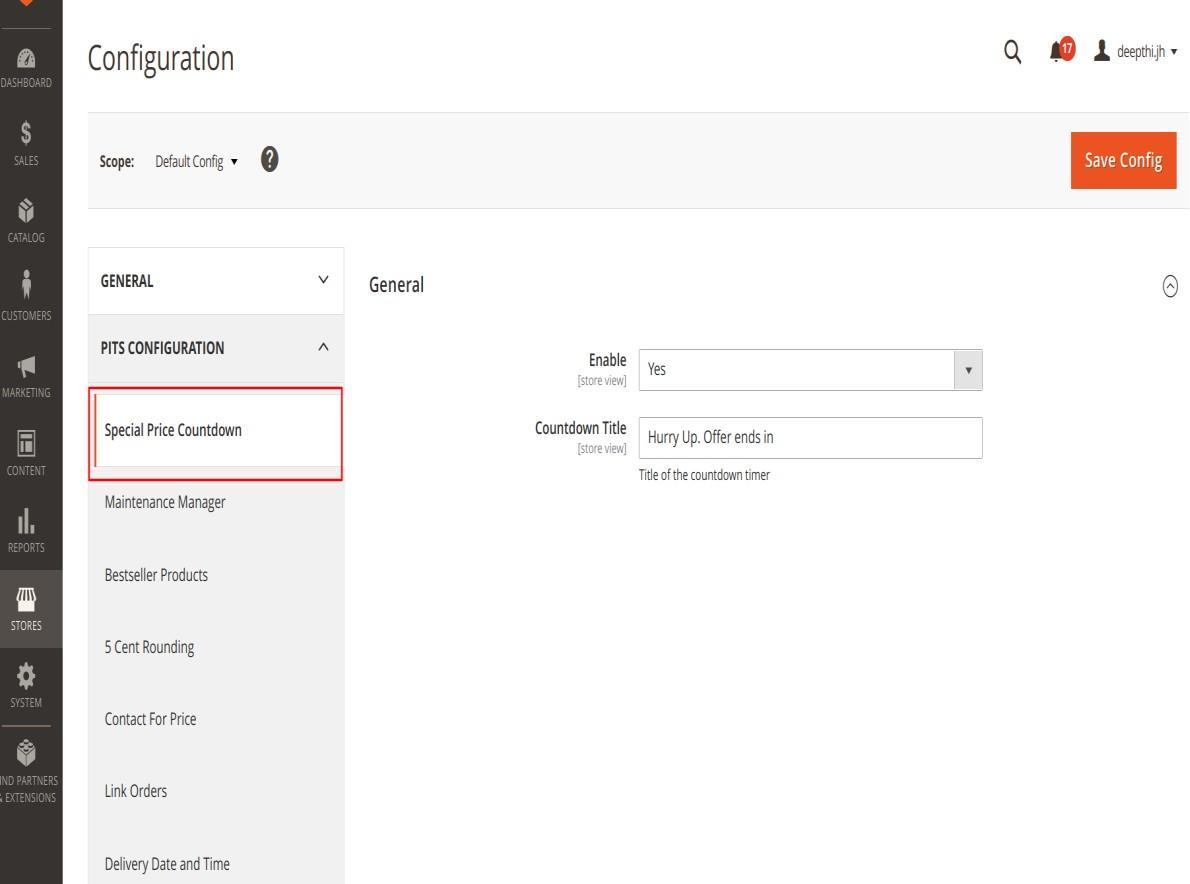Click the scope help question mark icon
1190x884 pixels.
[x=269, y=159]
